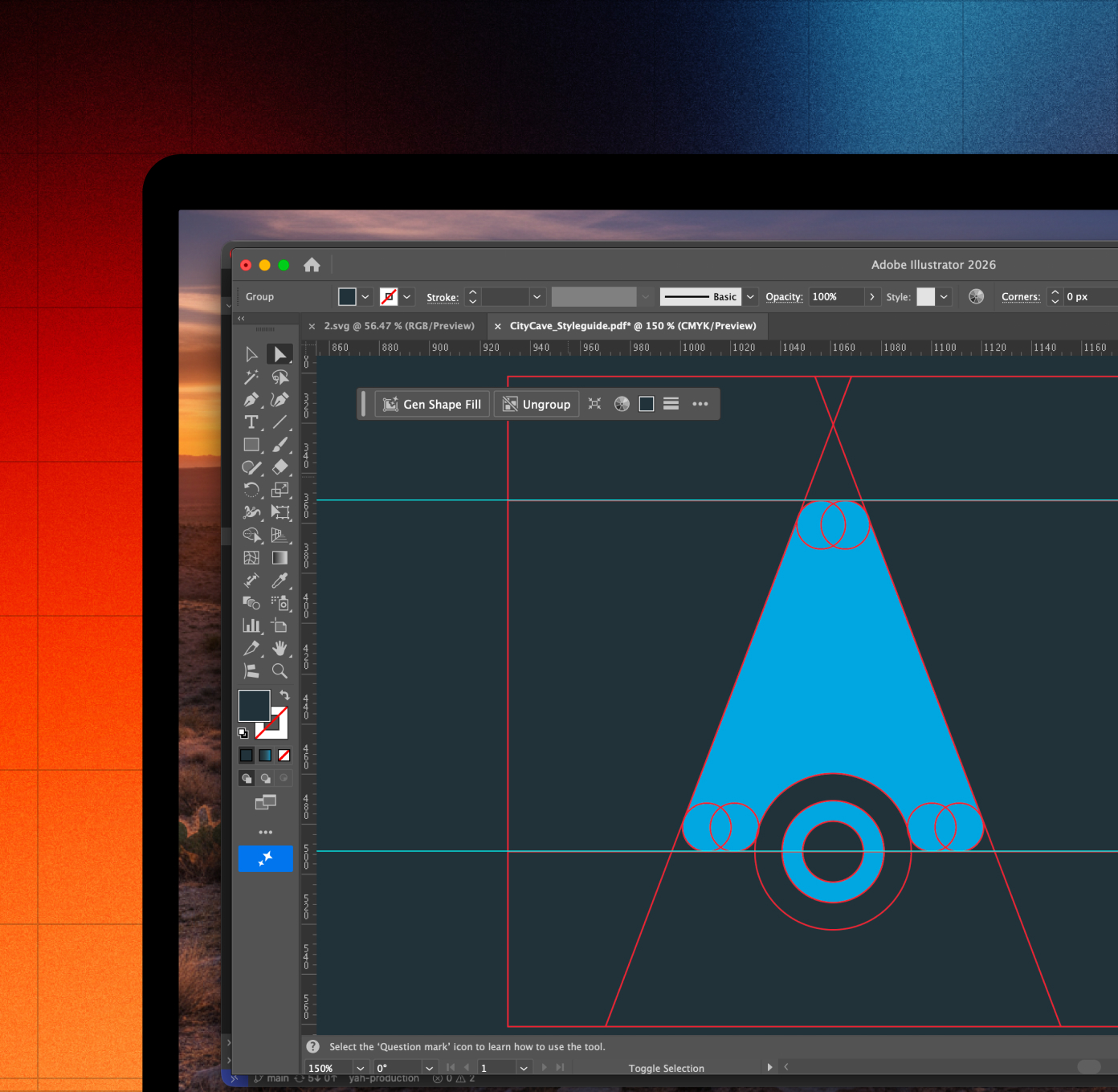
Task: Select the Scale tool
Action: (279, 489)
